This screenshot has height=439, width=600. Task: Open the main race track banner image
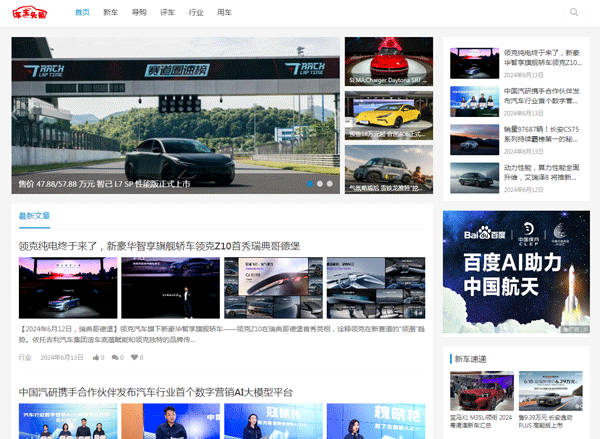[x=176, y=115]
